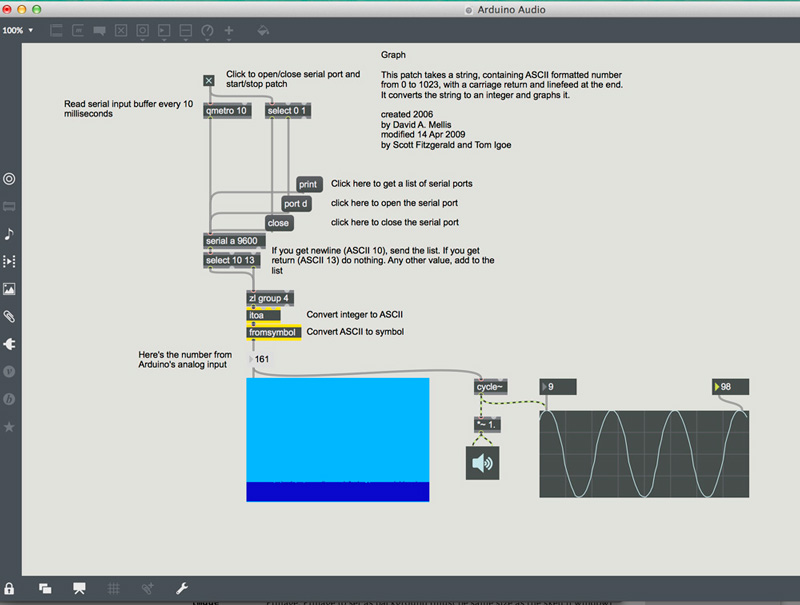Open the 100% zoom level dropdown

[x=17, y=31]
